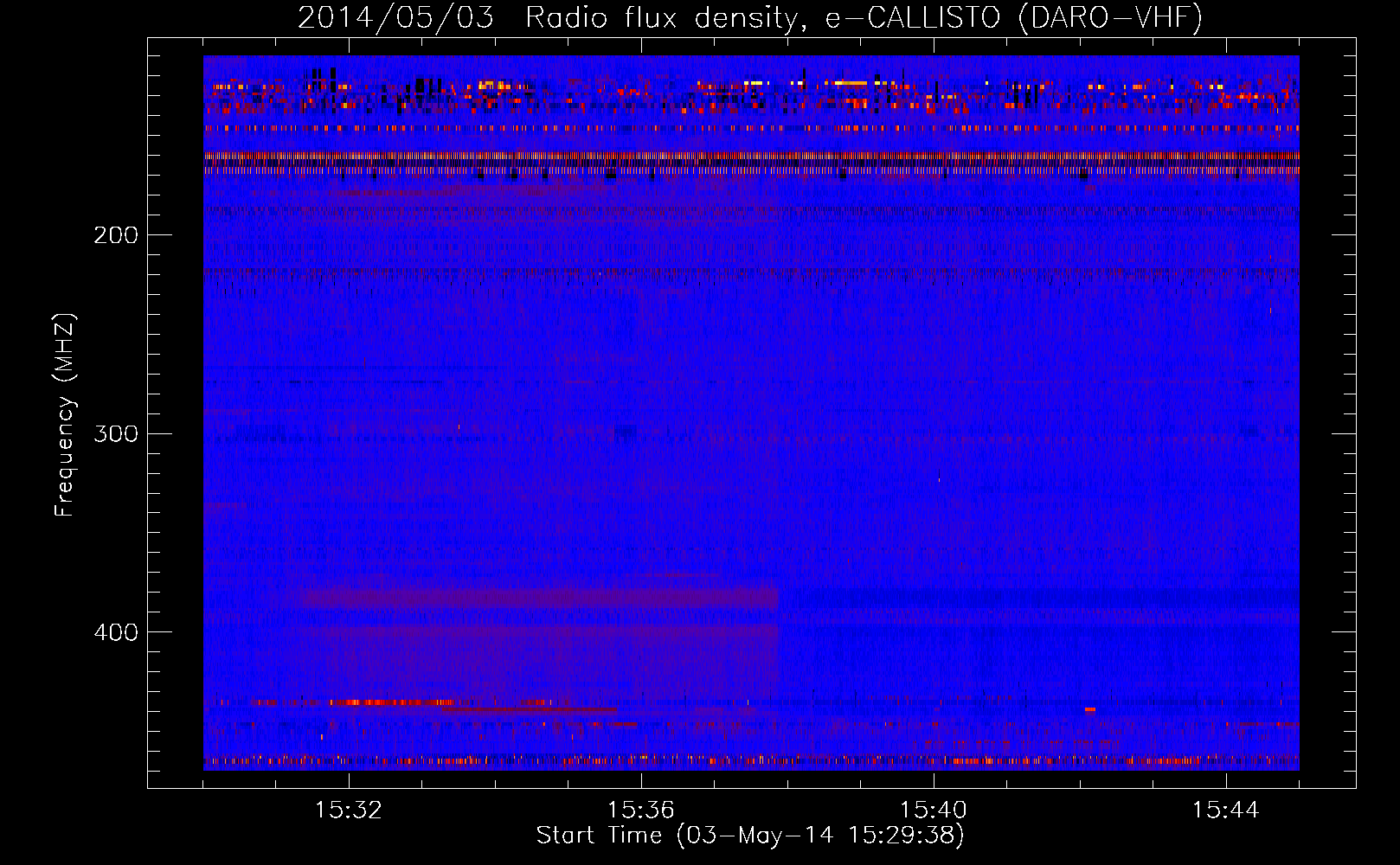Click the 'Start Time (03-May-14 15:29:38)' axis label
1400x865 pixels.
(750, 836)
